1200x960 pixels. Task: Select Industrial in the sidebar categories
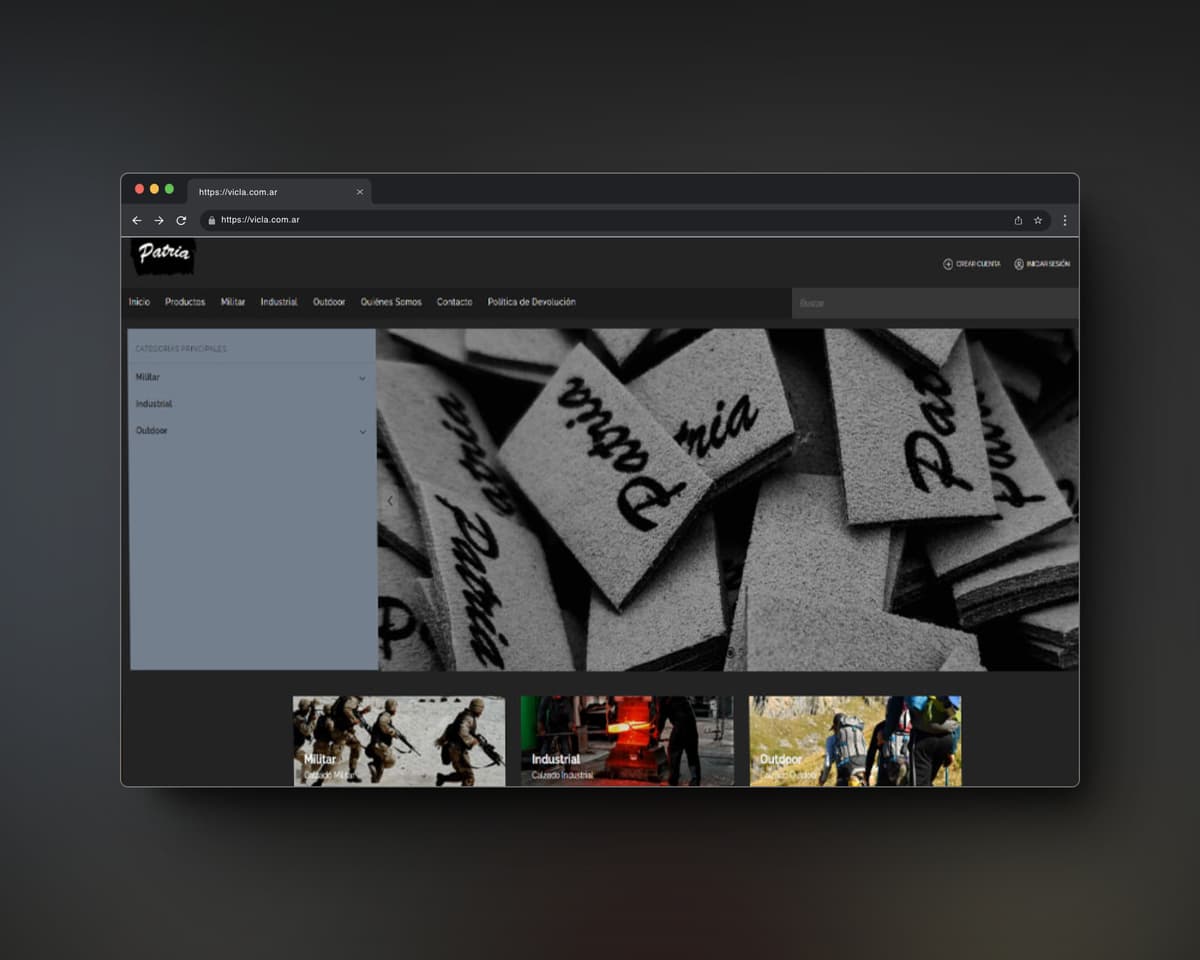tap(154, 404)
